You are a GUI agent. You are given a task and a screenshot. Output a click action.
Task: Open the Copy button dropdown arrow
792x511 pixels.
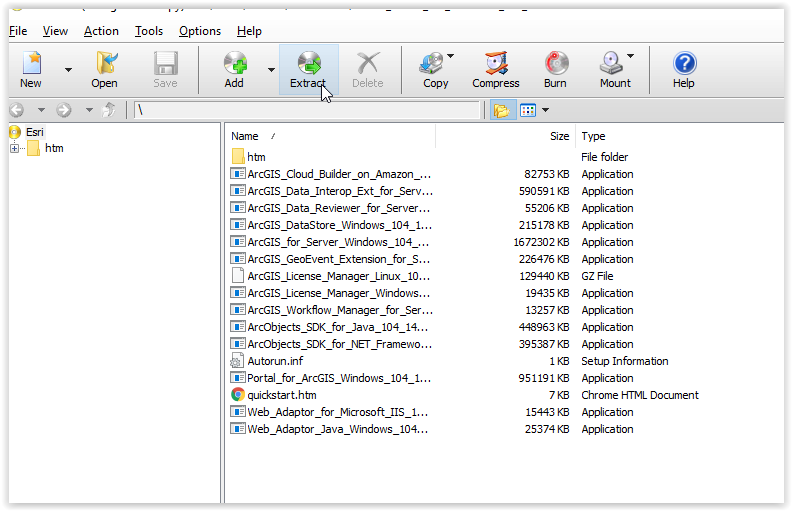451,56
